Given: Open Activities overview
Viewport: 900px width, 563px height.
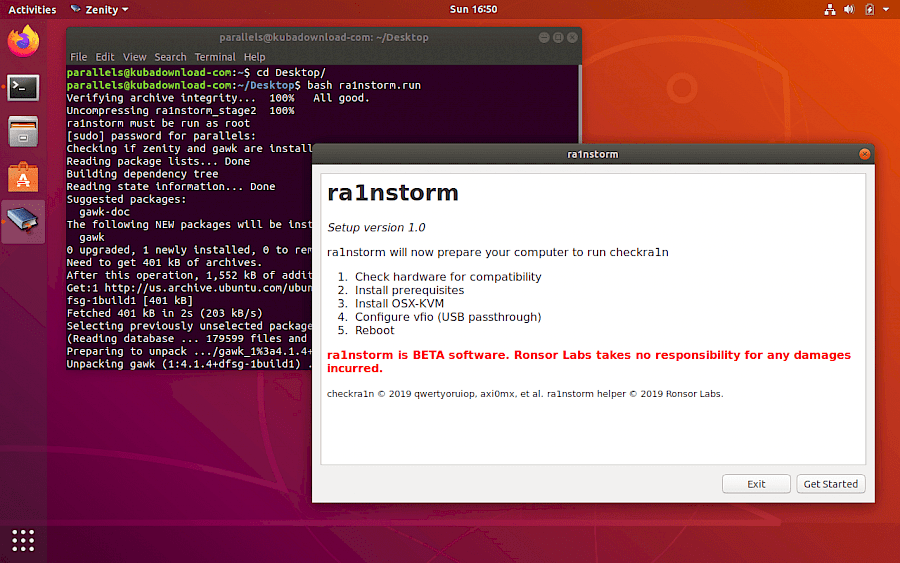Looking at the screenshot, I should (x=32, y=9).
